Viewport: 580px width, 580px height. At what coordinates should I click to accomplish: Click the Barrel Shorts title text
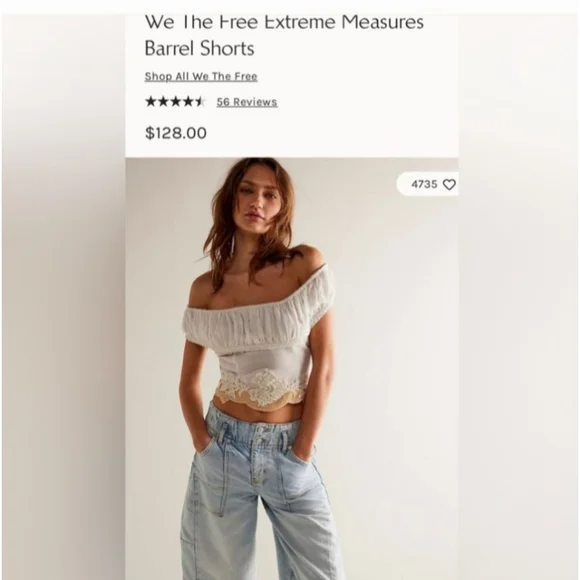pos(199,48)
